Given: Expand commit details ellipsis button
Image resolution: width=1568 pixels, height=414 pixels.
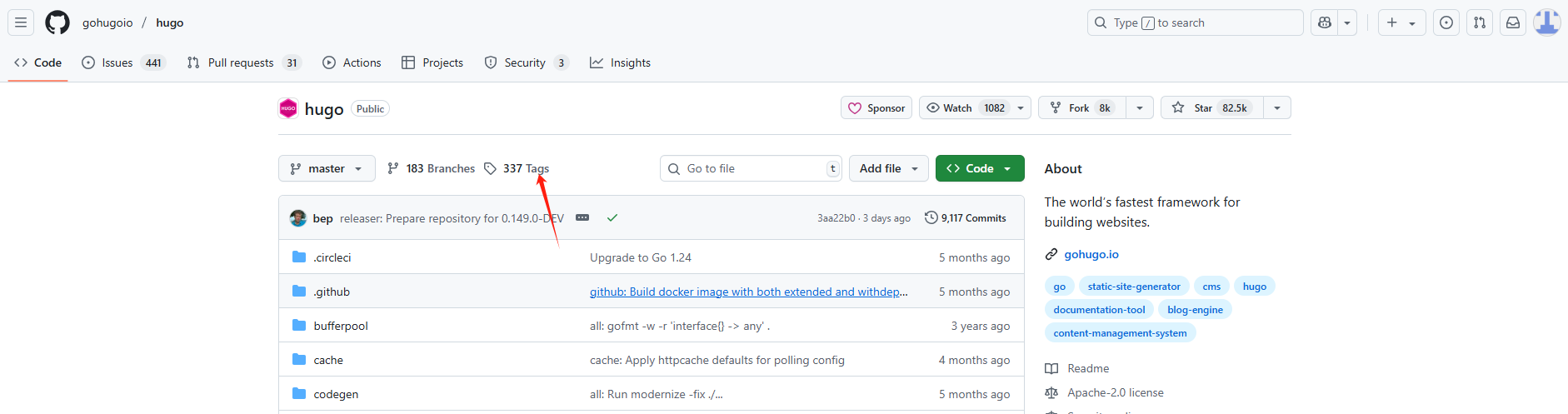Looking at the screenshot, I should pos(582,218).
